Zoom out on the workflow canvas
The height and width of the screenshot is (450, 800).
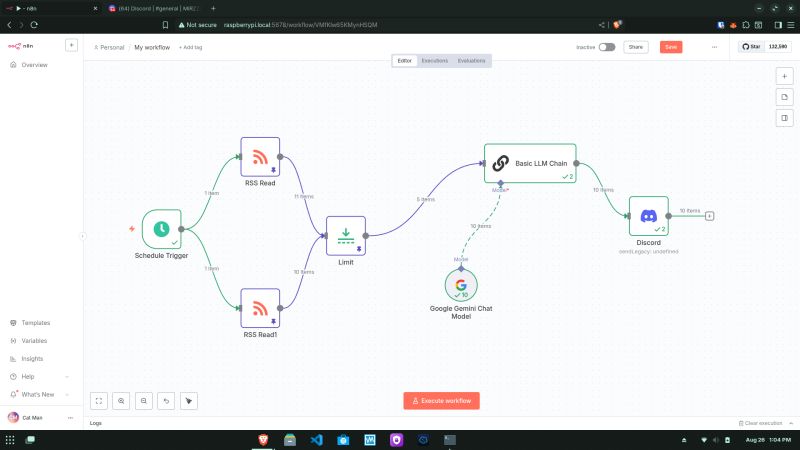click(144, 401)
